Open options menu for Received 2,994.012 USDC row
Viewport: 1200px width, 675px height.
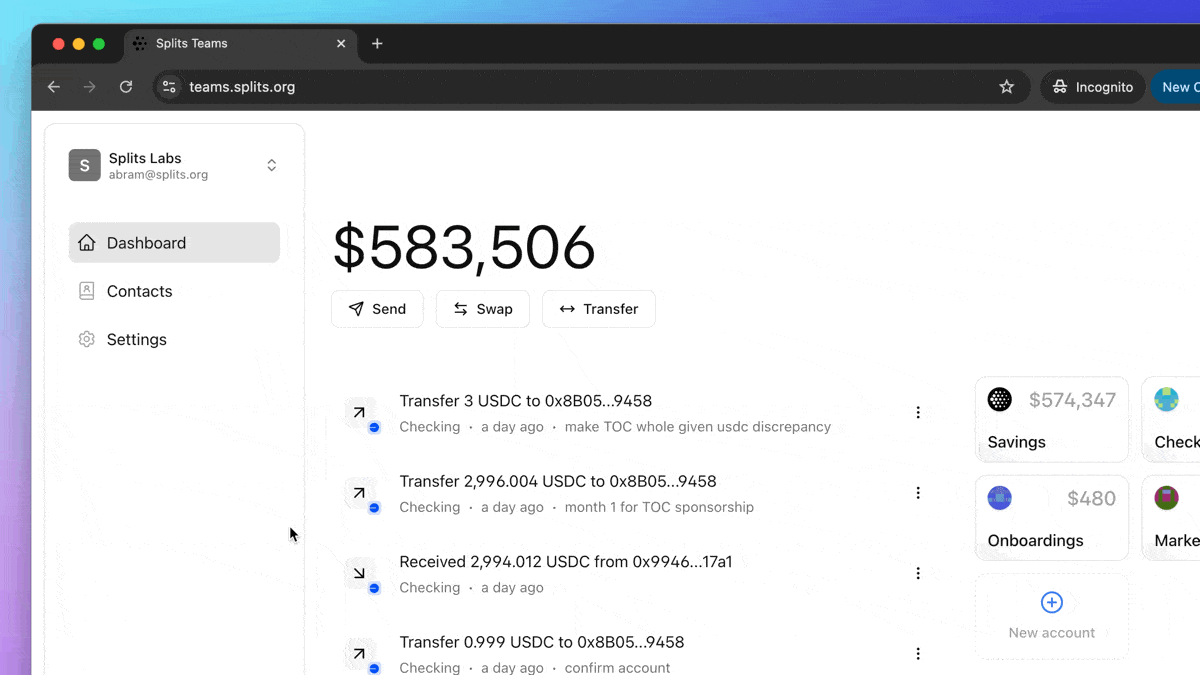point(918,573)
